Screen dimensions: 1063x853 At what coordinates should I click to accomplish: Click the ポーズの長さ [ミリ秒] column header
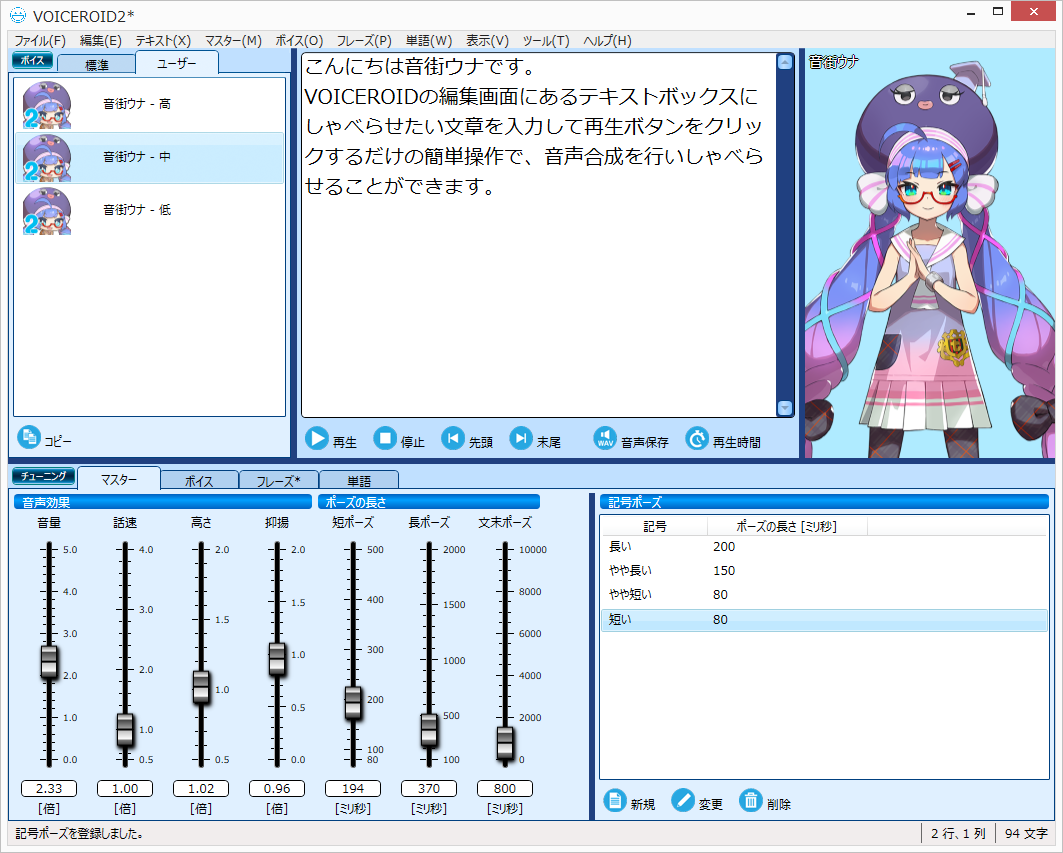[x=787, y=526]
